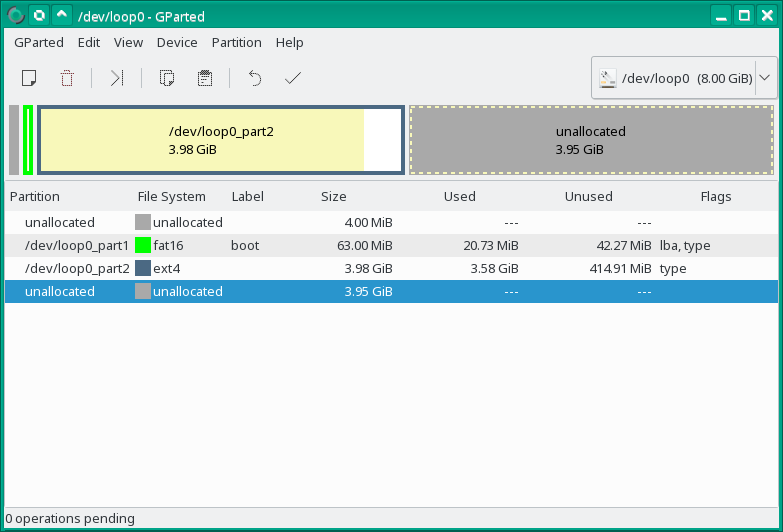
Task: Sort by Size column header
Action: [x=334, y=196]
